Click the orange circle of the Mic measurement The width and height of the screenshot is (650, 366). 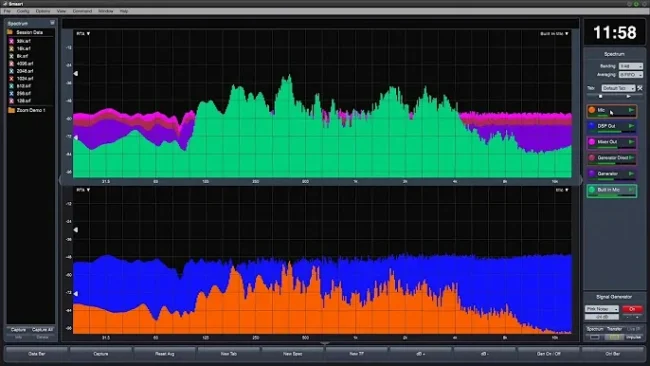592,110
